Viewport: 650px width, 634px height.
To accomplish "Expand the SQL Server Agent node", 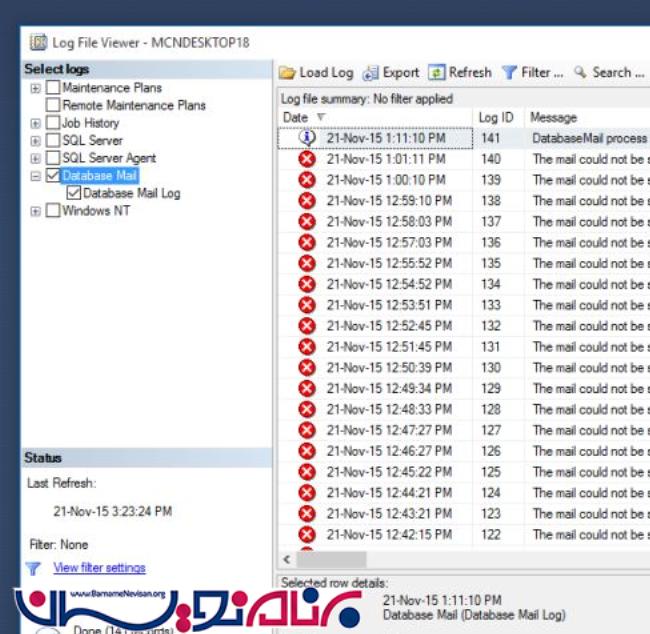I will 36,158.
